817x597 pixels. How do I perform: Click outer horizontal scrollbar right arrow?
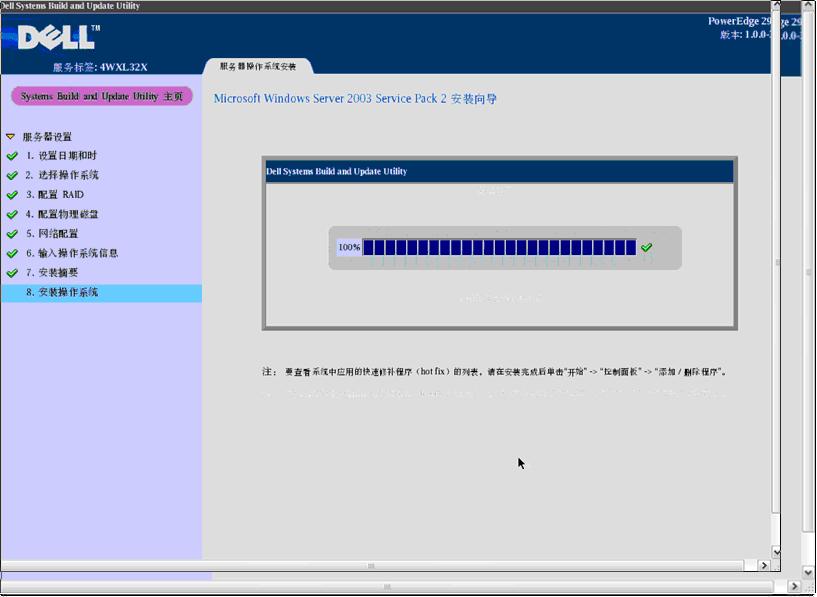point(795,587)
